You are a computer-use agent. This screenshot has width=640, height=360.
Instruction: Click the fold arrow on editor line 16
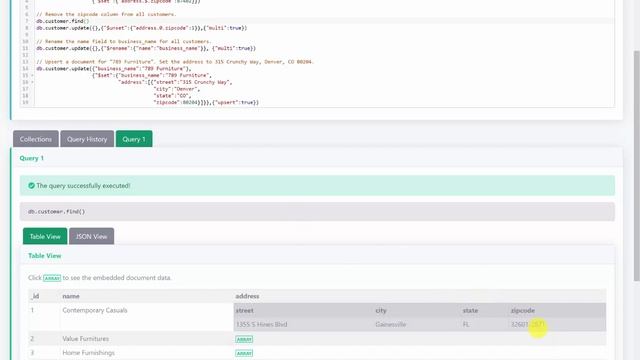point(32,82)
